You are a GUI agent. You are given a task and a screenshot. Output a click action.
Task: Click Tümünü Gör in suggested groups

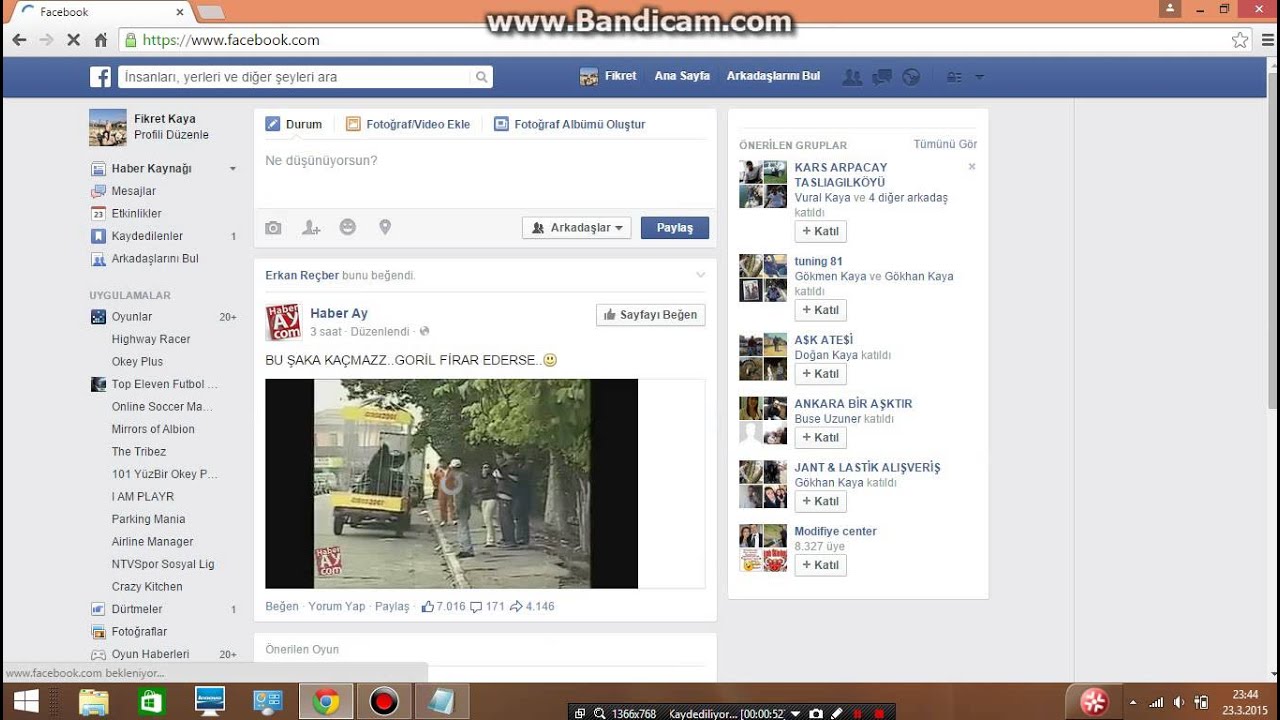[x=945, y=144]
